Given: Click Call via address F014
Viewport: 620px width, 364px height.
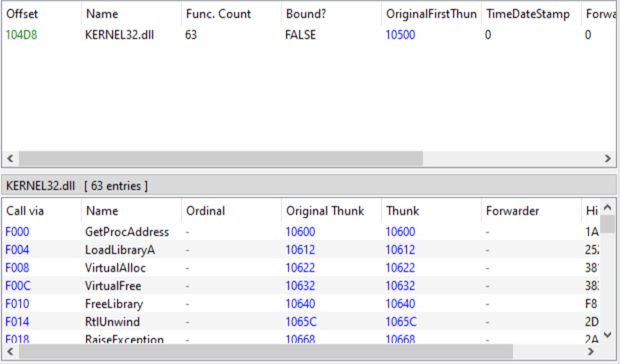Looking at the screenshot, I should [x=17, y=322].
